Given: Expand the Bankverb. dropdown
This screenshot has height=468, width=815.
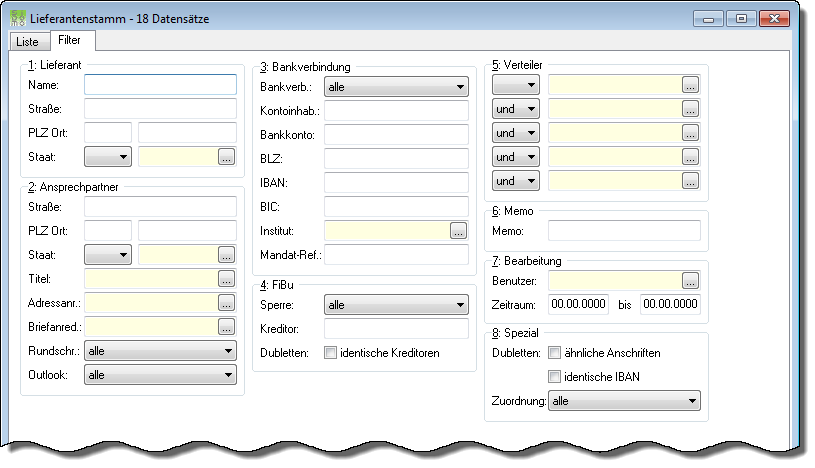Looking at the screenshot, I should click(x=396, y=87).
